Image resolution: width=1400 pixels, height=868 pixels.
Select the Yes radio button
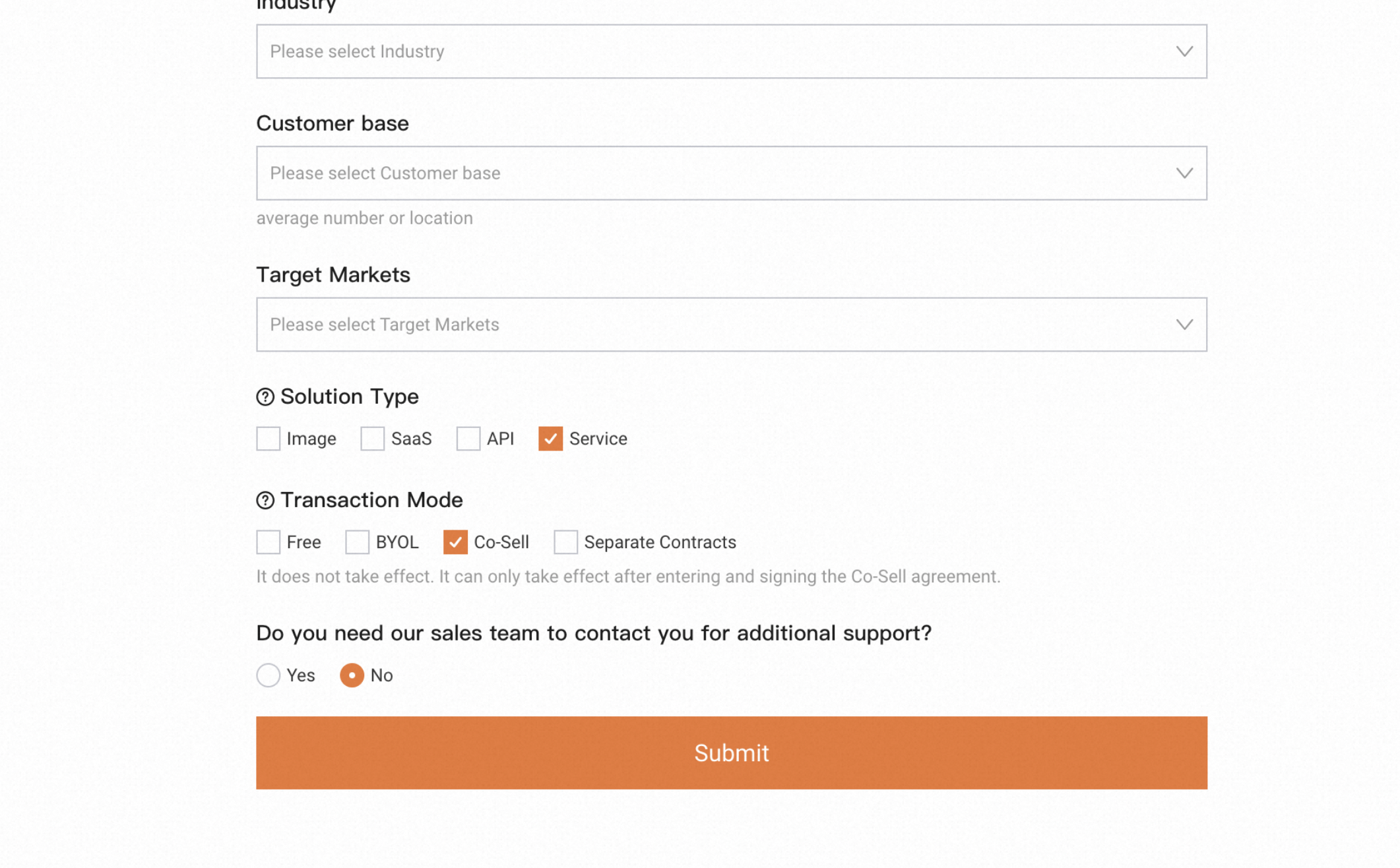268,675
